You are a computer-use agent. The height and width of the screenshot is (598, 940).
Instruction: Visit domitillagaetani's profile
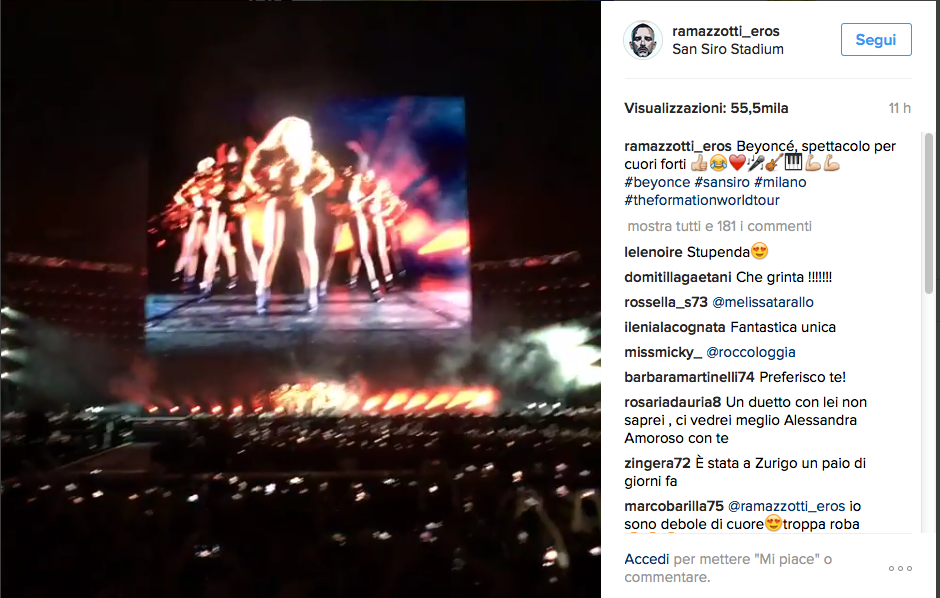[x=677, y=277]
